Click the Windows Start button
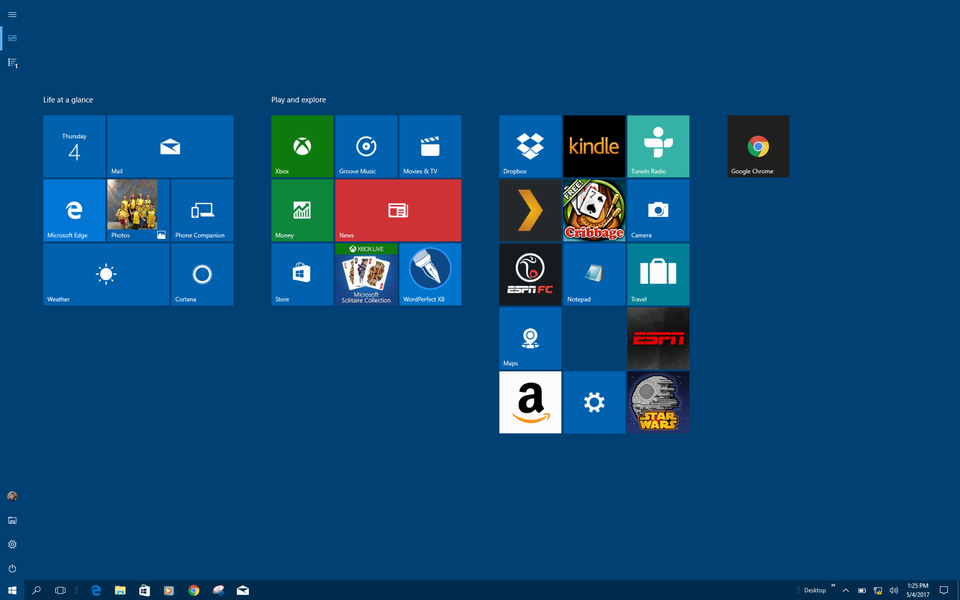The height and width of the screenshot is (600, 960). [12, 590]
